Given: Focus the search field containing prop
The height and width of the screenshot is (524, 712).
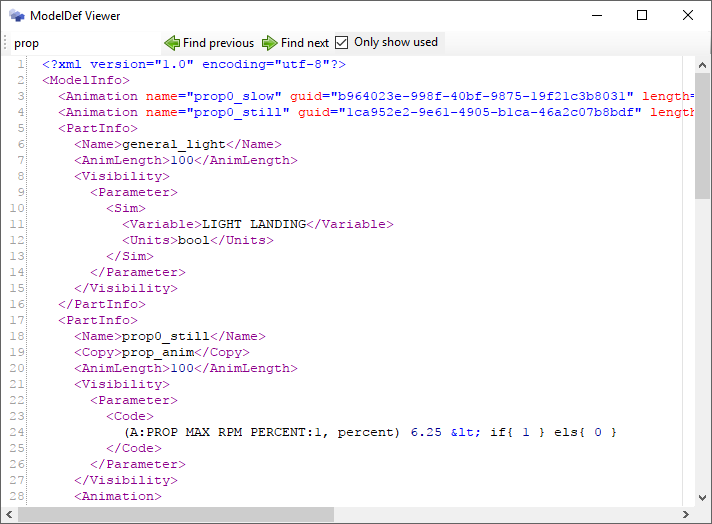Looking at the screenshot, I should pyautogui.click(x=84, y=43).
